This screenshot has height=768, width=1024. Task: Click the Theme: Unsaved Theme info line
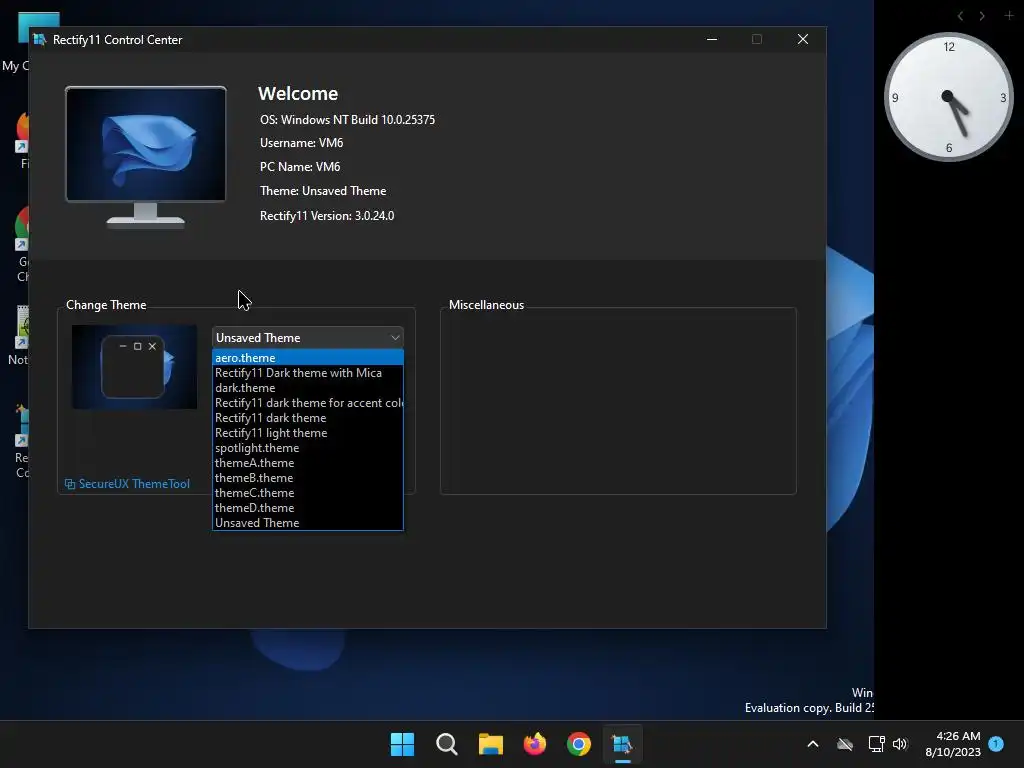click(323, 191)
